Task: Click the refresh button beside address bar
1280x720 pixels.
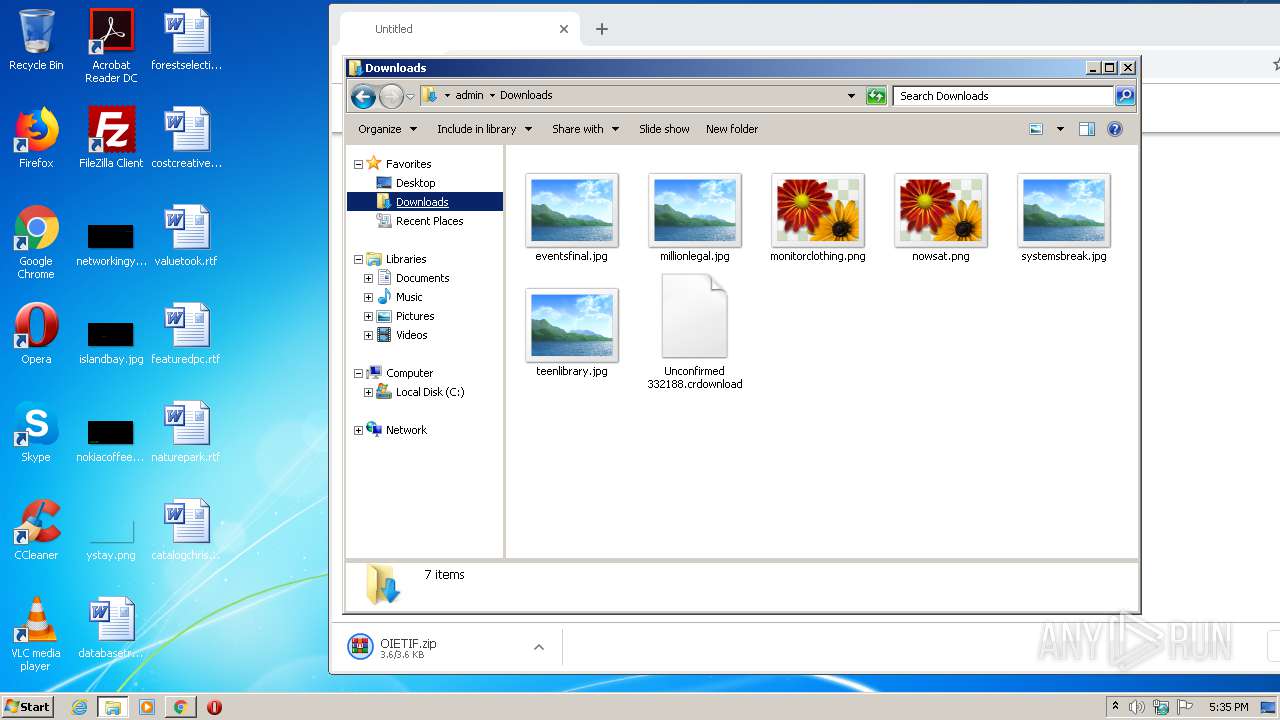Action: (x=876, y=96)
